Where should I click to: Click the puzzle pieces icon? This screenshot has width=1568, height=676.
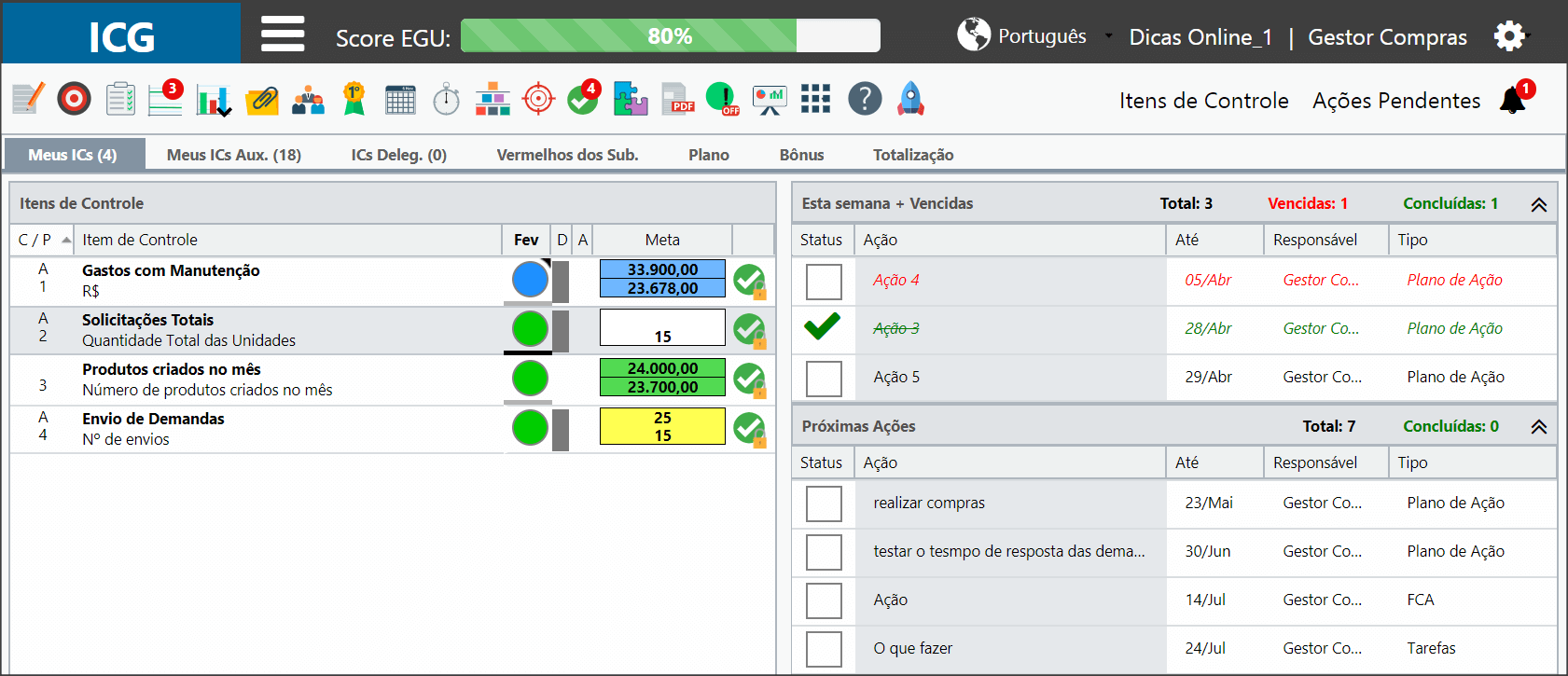pos(631,98)
